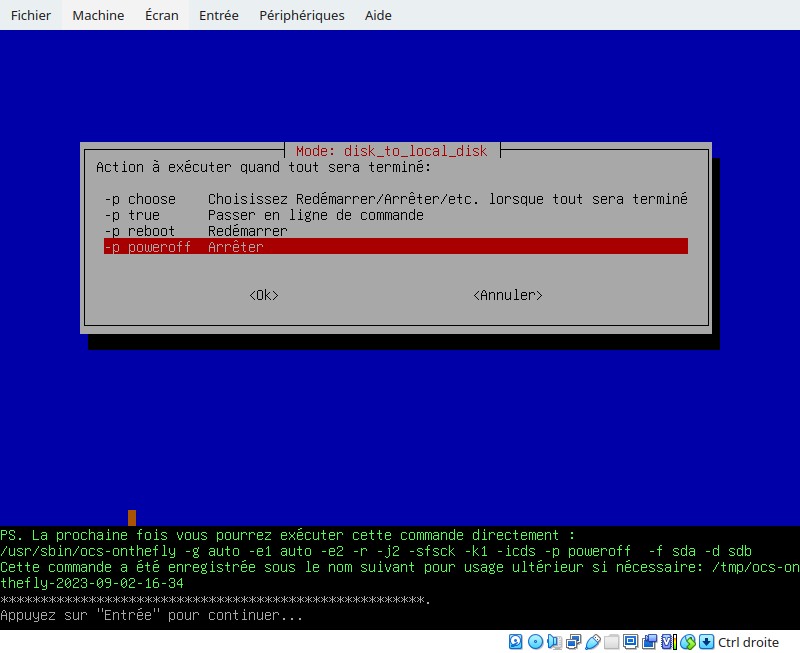
Task: Select the '-p poweroff' Arrêter option
Action: [x=396, y=246]
